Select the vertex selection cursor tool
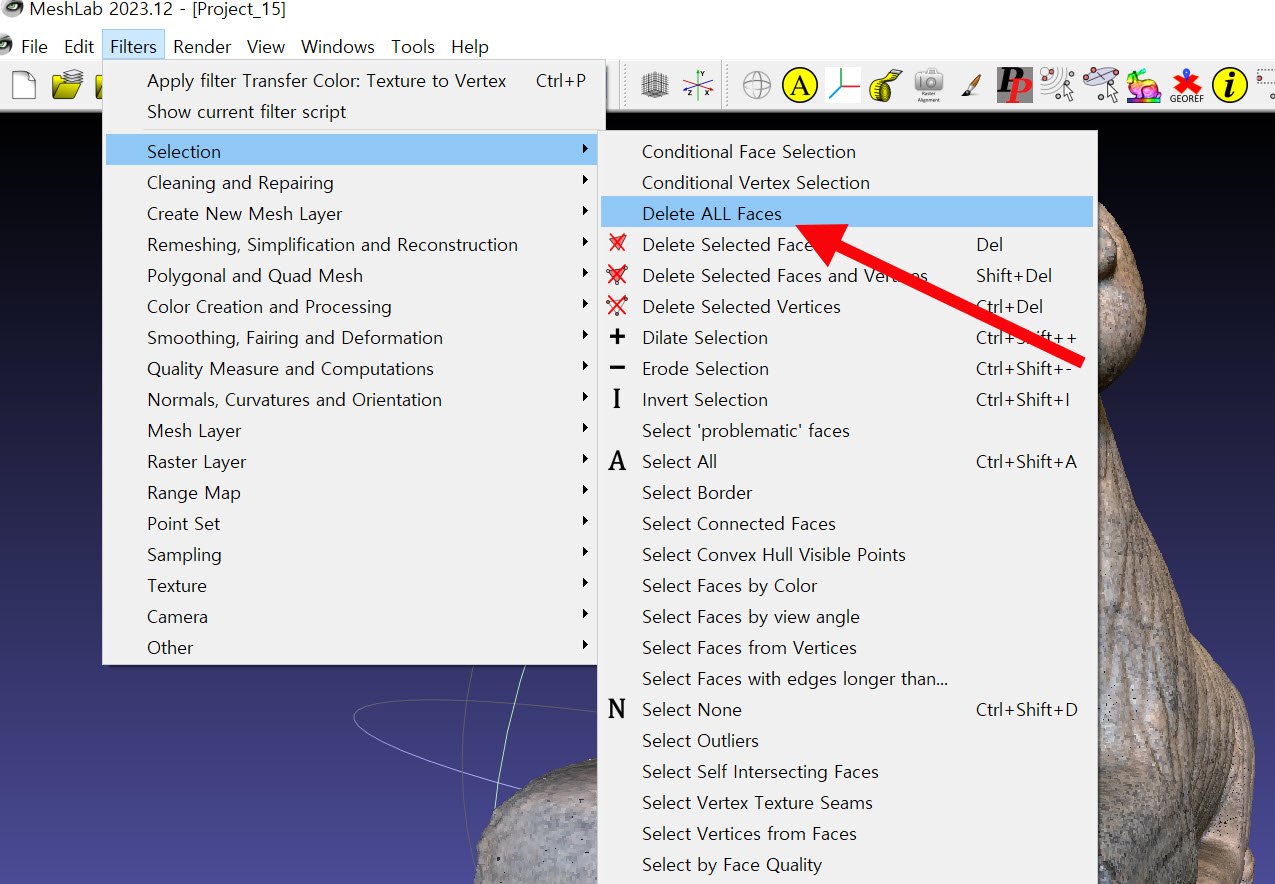Image resolution: width=1275 pixels, height=884 pixels. click(1057, 85)
